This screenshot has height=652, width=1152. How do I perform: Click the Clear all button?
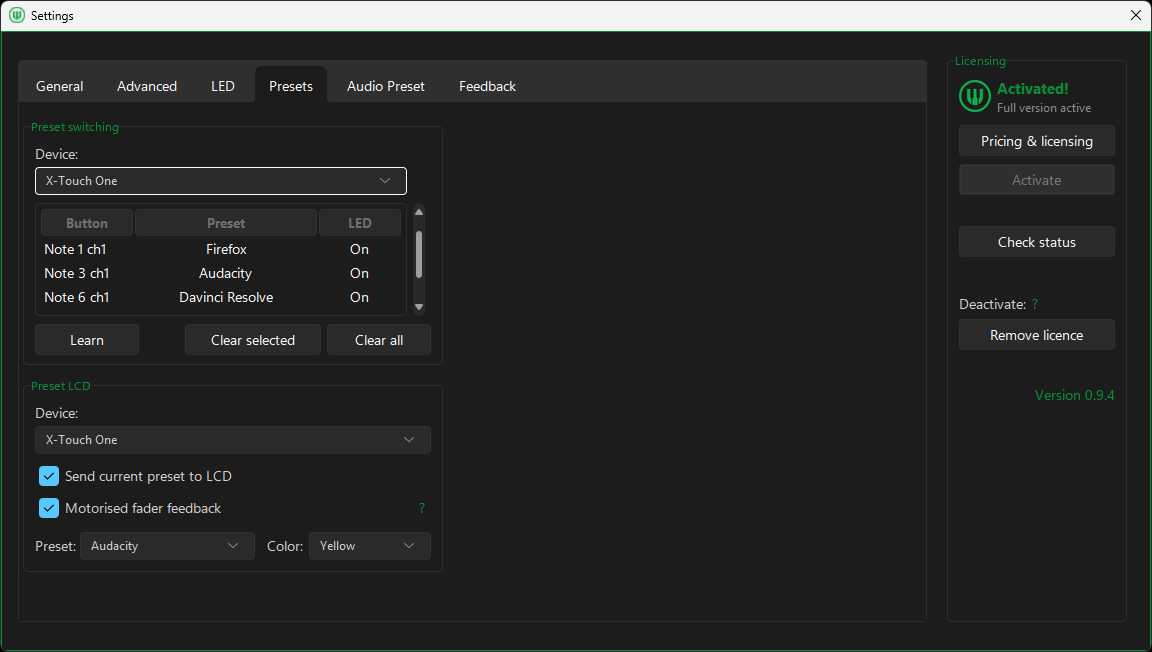(x=379, y=340)
